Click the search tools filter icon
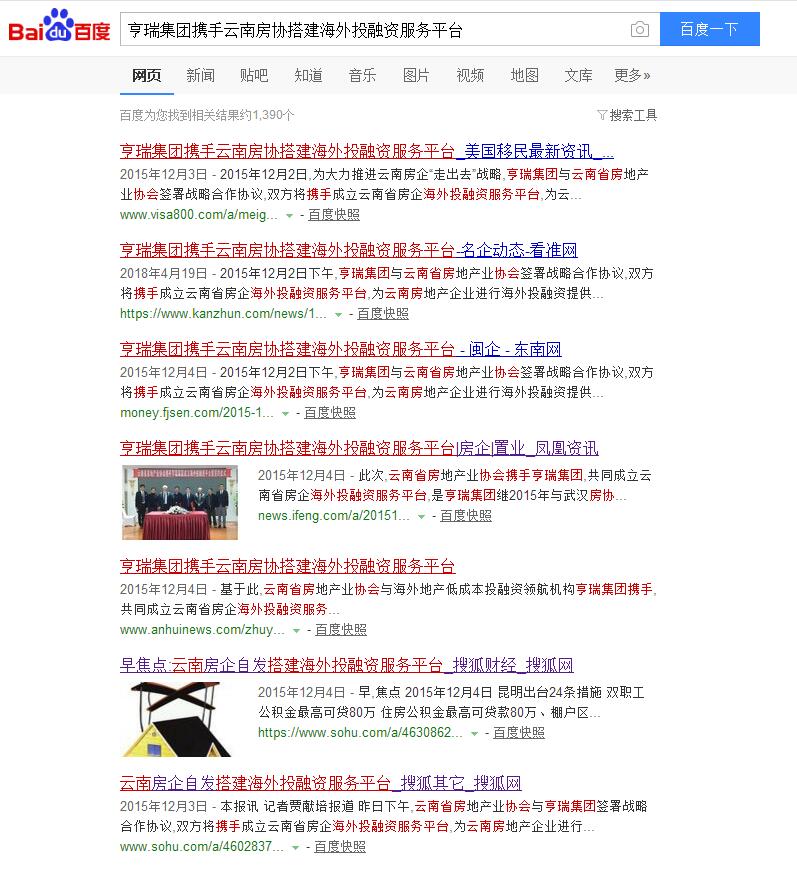797x870 pixels. point(602,115)
